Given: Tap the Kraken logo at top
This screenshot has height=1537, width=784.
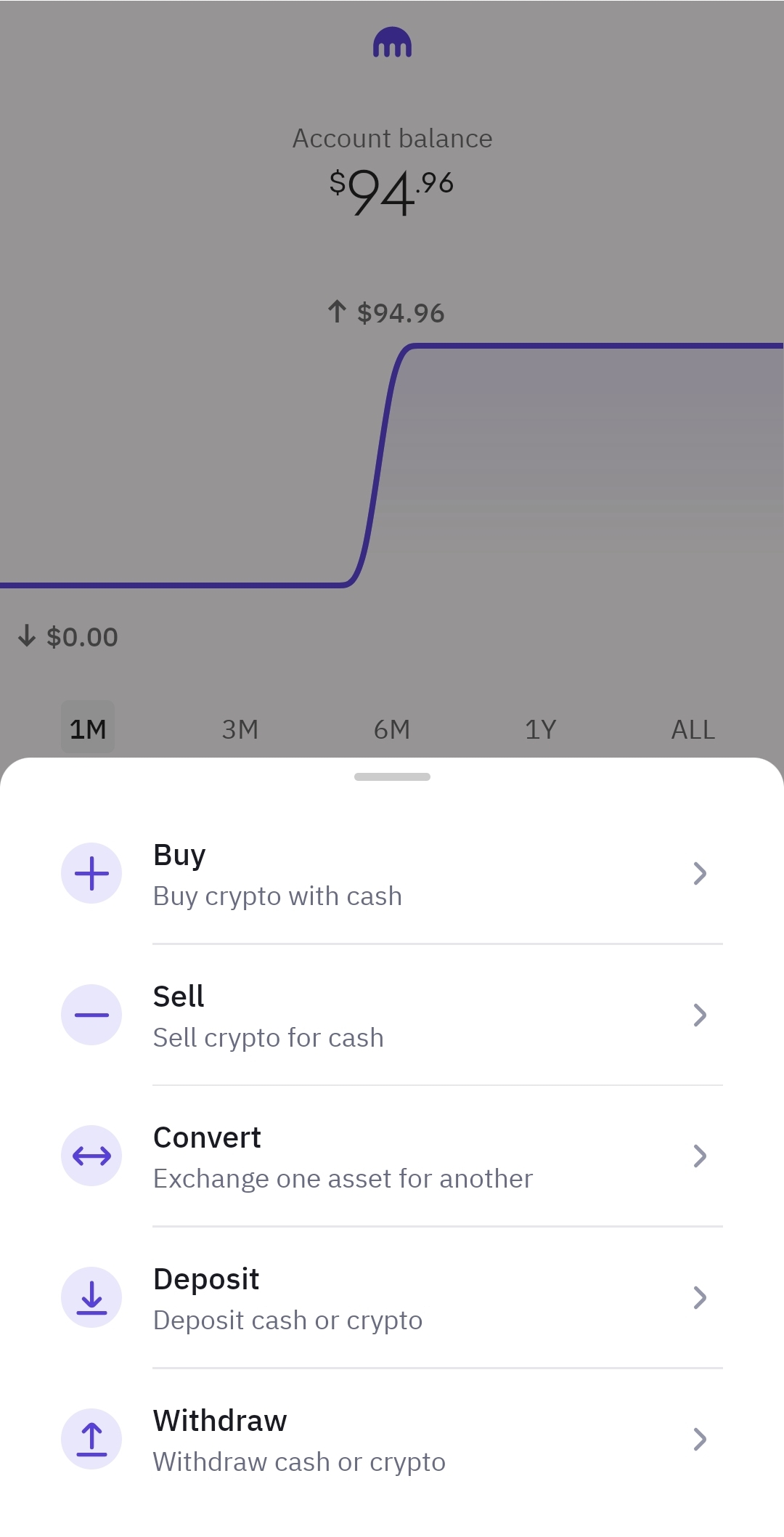Looking at the screenshot, I should click(x=392, y=43).
